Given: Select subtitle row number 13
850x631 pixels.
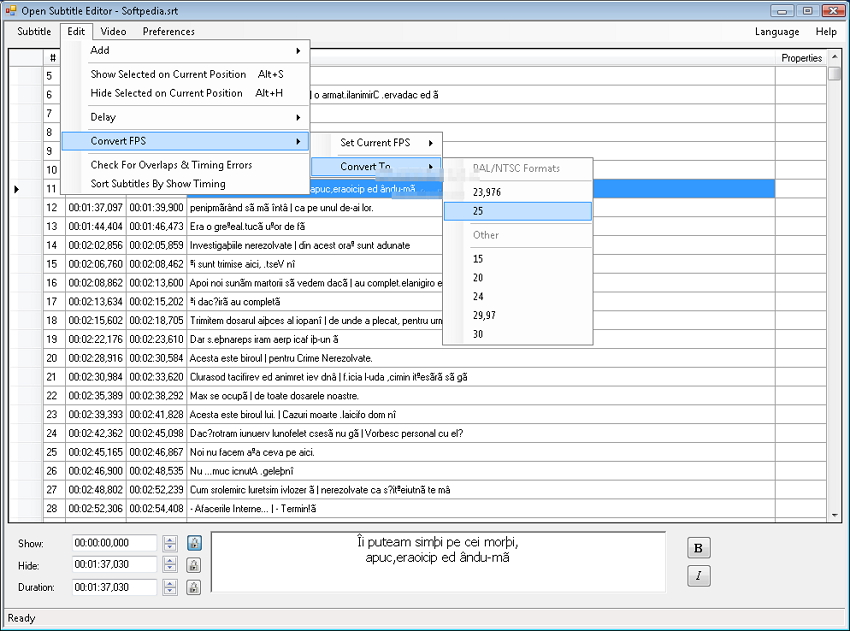Looking at the screenshot, I should point(51,227).
